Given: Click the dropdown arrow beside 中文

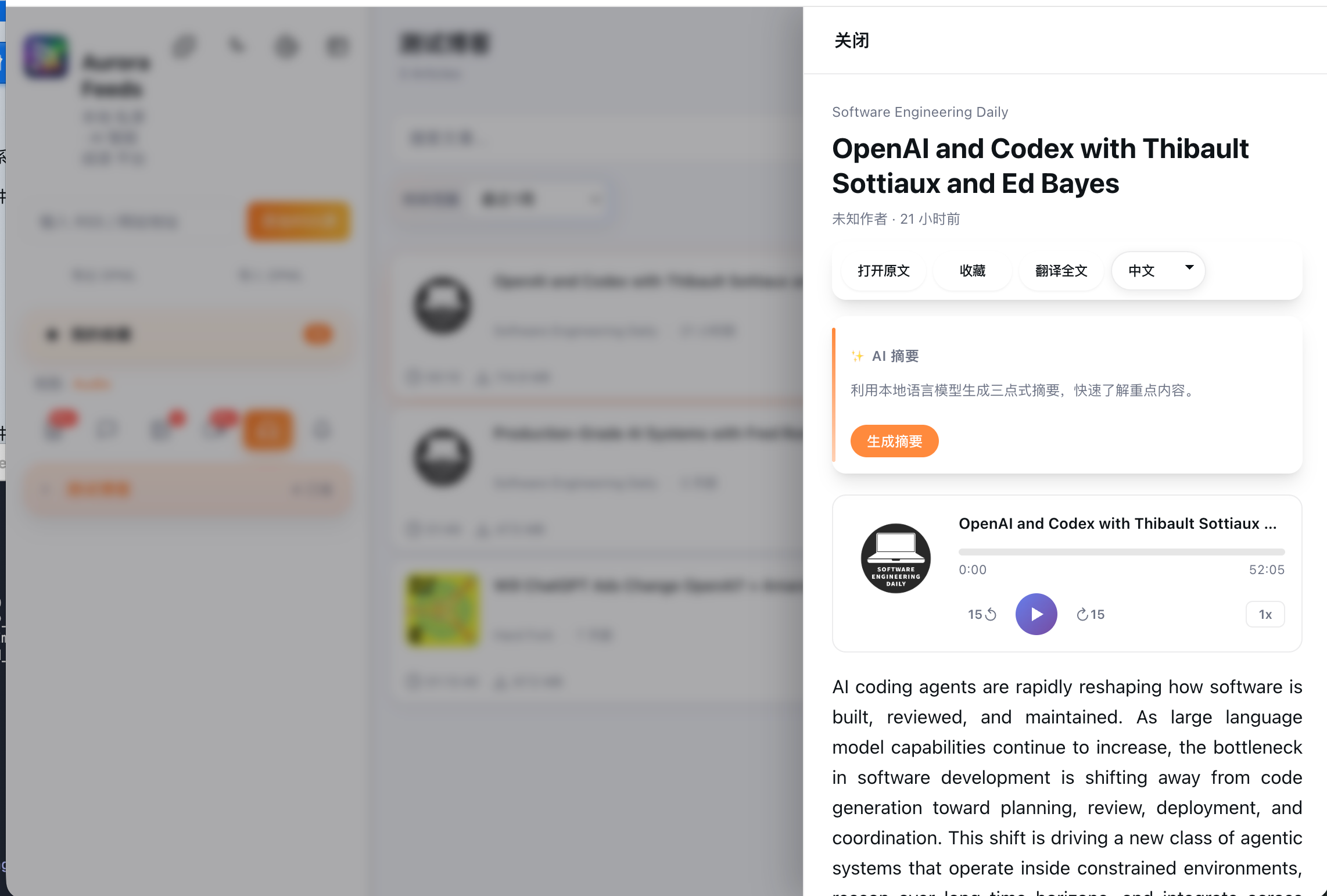Looking at the screenshot, I should (x=1189, y=268).
